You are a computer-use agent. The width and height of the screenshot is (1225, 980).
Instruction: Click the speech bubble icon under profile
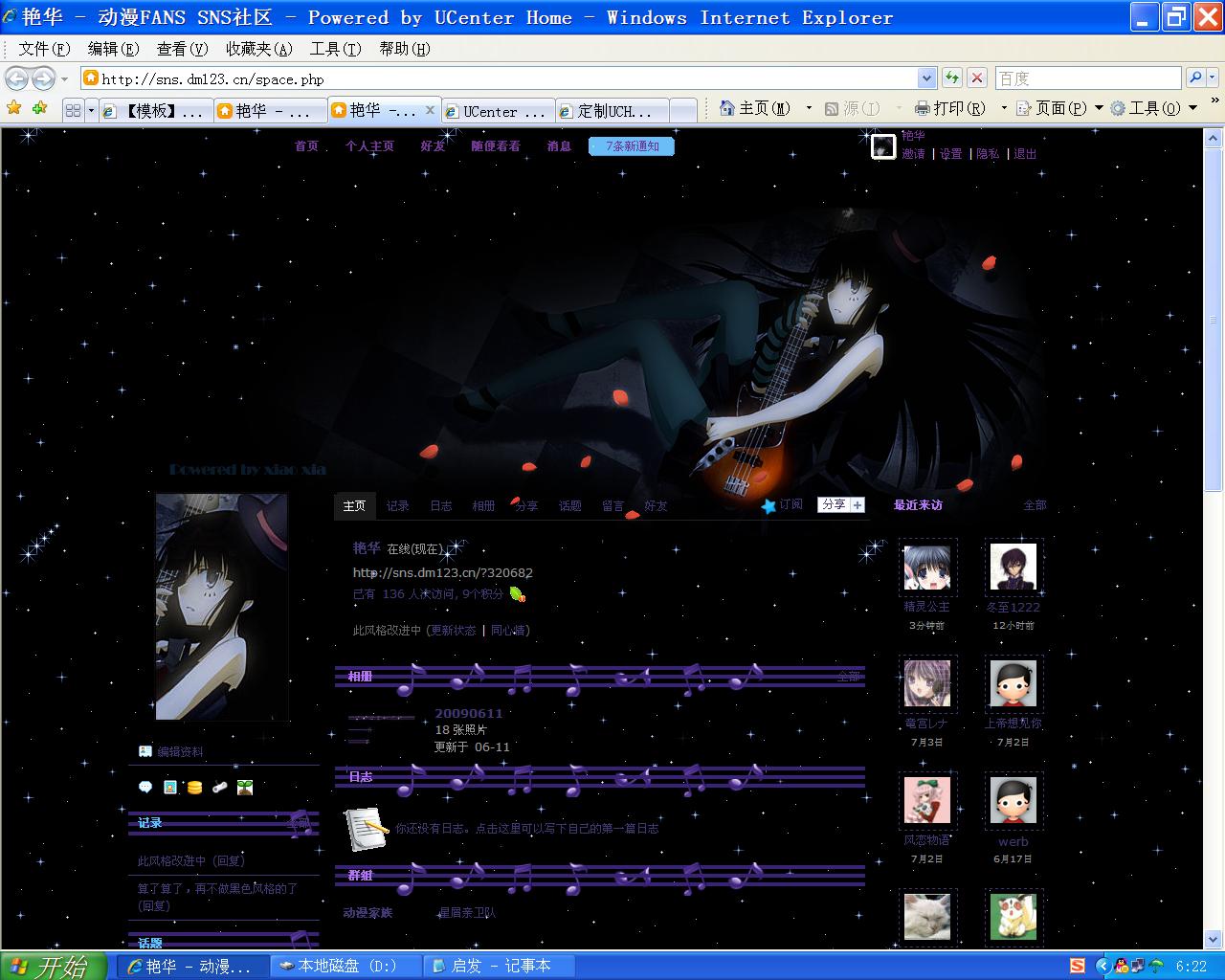(x=145, y=787)
